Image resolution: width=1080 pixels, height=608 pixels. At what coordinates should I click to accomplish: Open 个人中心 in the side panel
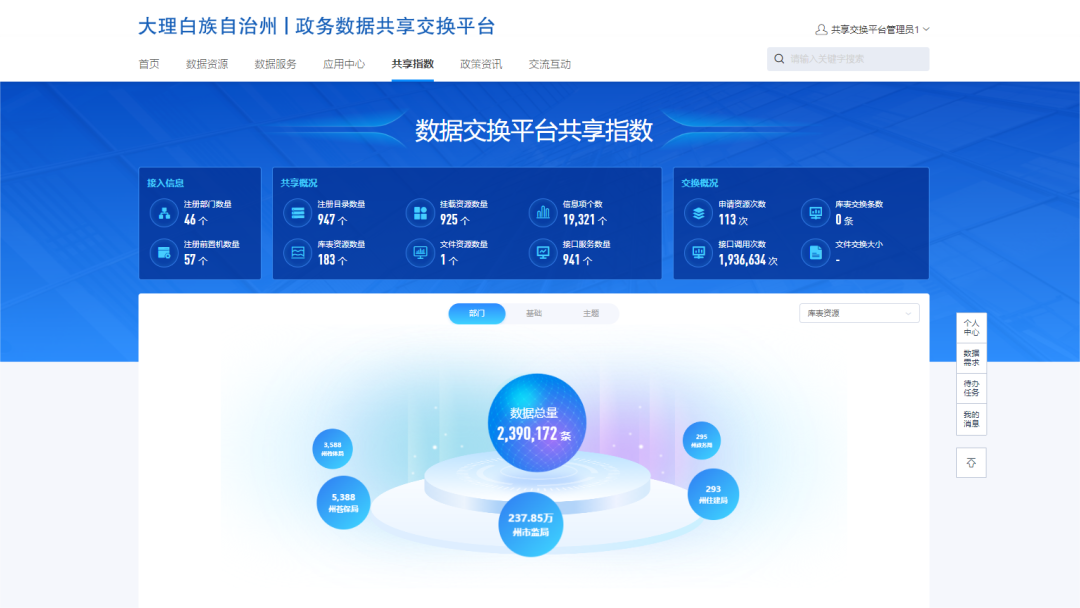click(x=971, y=328)
